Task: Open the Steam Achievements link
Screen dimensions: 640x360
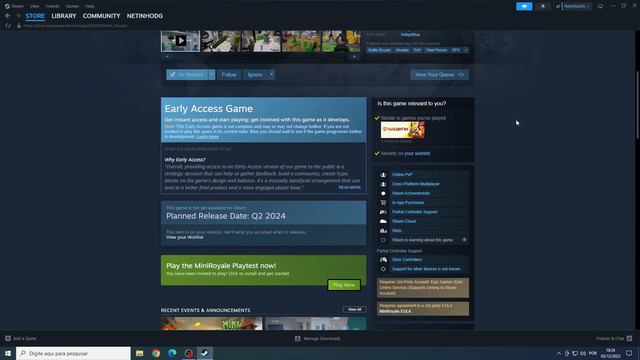Action: (x=411, y=193)
